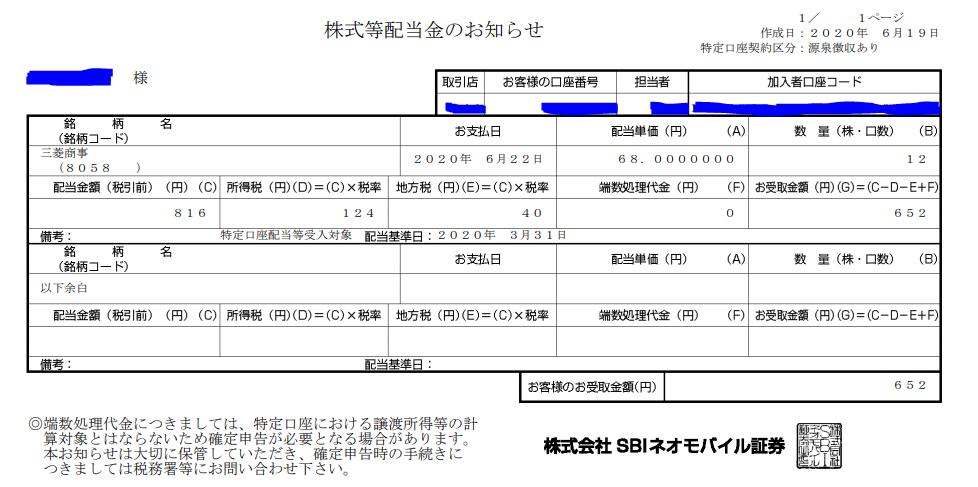Click the title 株式等配当金のお知らせ
Screen dimensions: 978x487
coord(434,30)
